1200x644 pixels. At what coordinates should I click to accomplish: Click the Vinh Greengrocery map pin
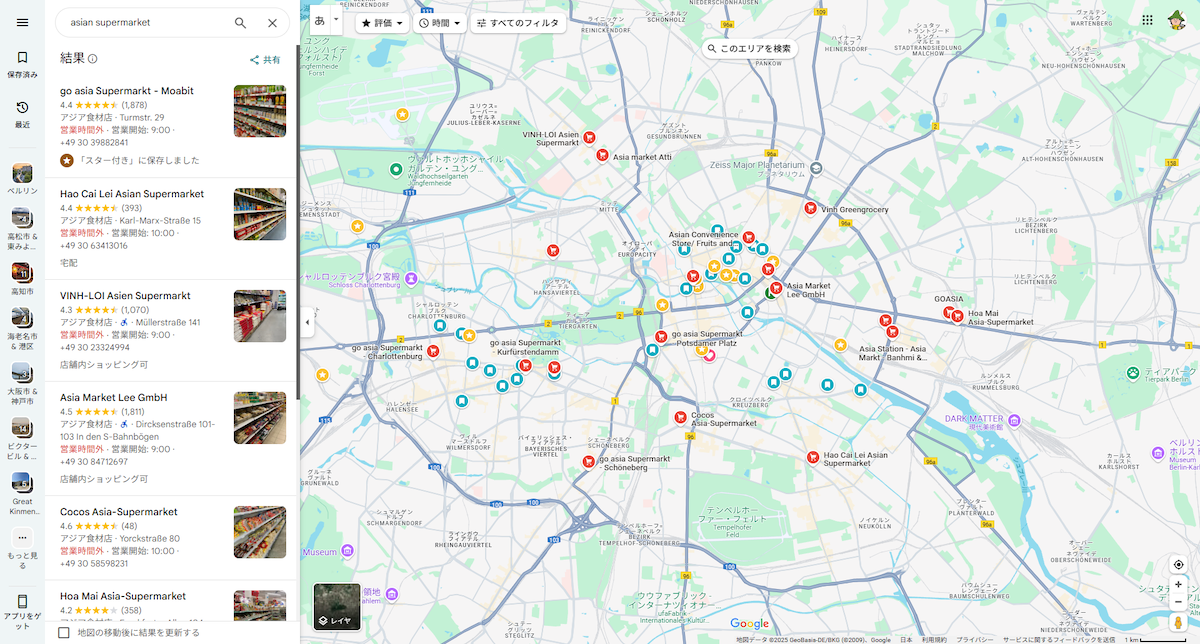pyautogui.click(x=810, y=209)
